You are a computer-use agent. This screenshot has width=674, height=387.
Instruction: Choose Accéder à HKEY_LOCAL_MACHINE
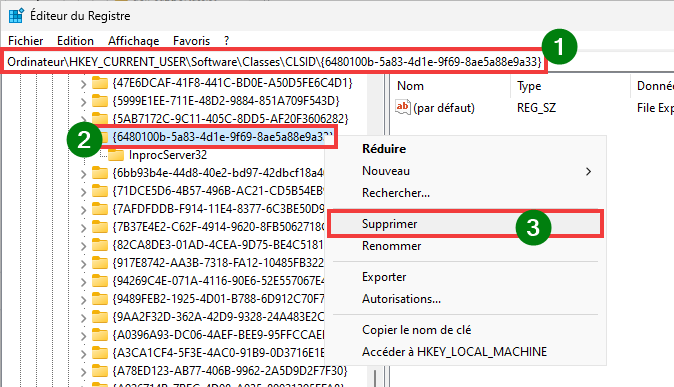click(454, 351)
